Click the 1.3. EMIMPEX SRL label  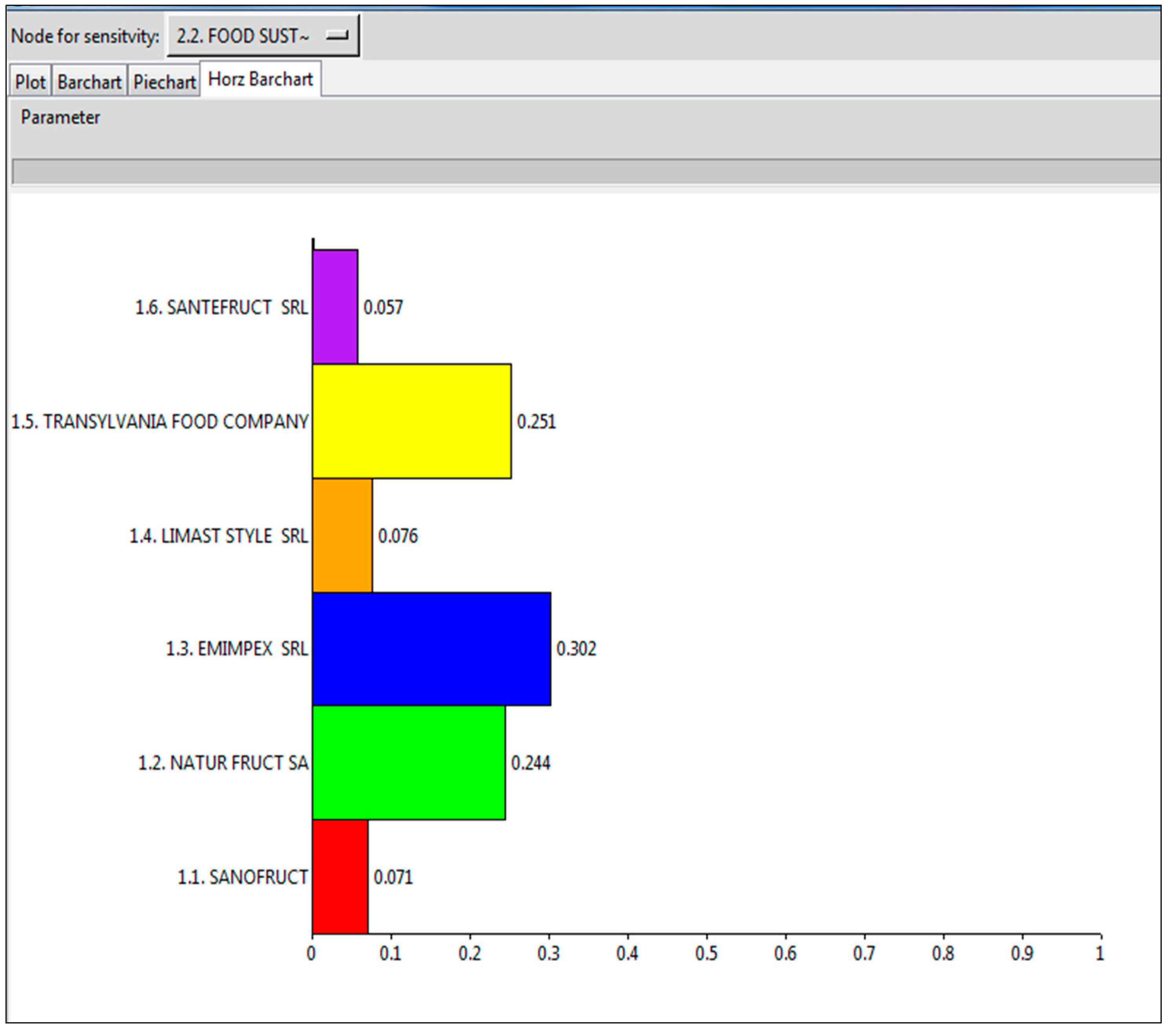(237, 649)
